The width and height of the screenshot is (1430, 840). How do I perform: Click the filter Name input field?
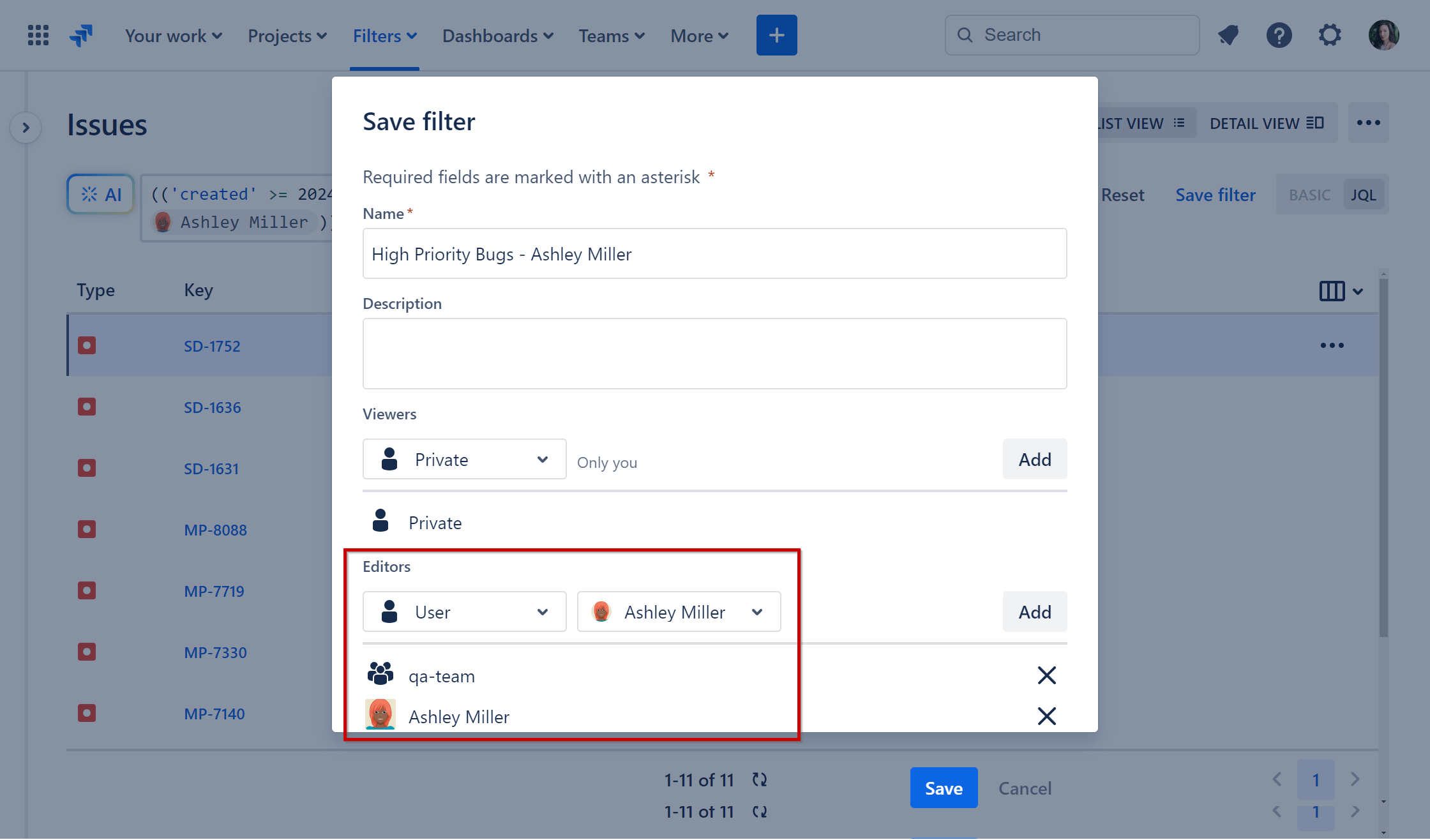click(x=714, y=253)
